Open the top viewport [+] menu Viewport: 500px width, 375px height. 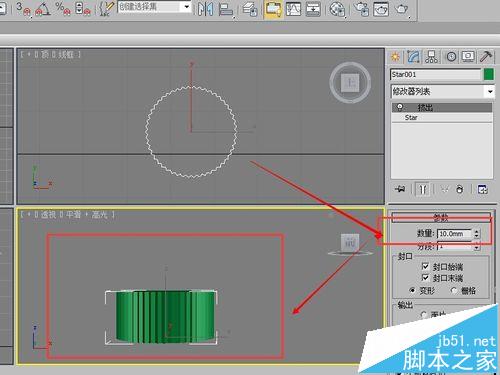pyautogui.click(x=29, y=54)
